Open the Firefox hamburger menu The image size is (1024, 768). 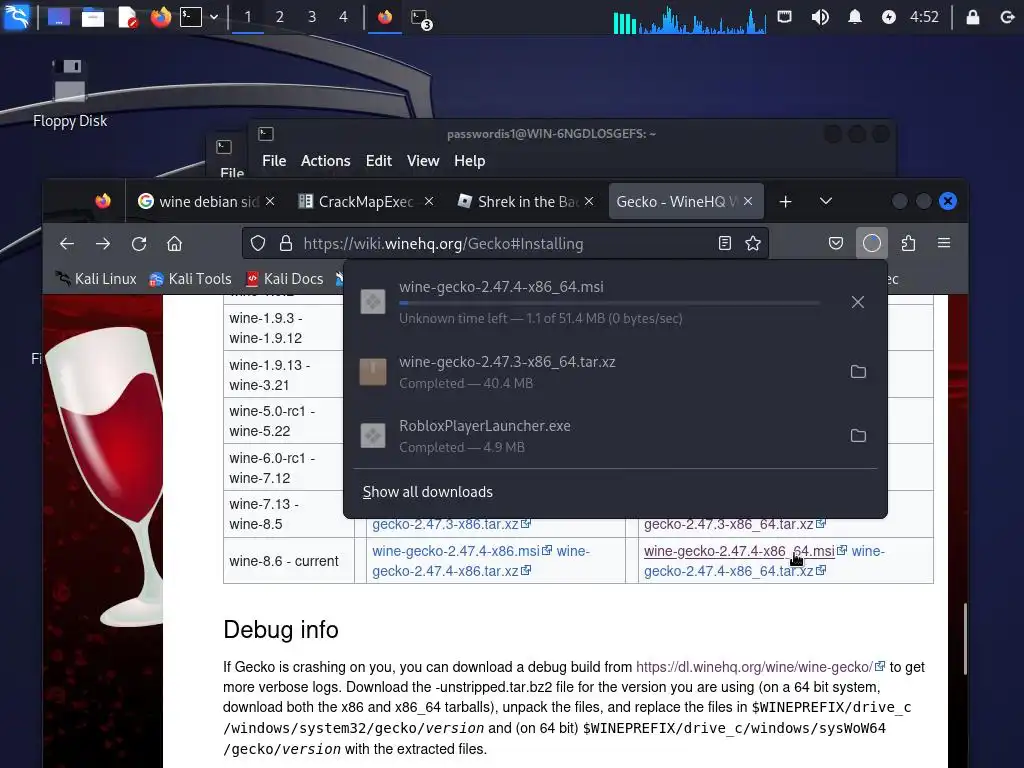[944, 243]
